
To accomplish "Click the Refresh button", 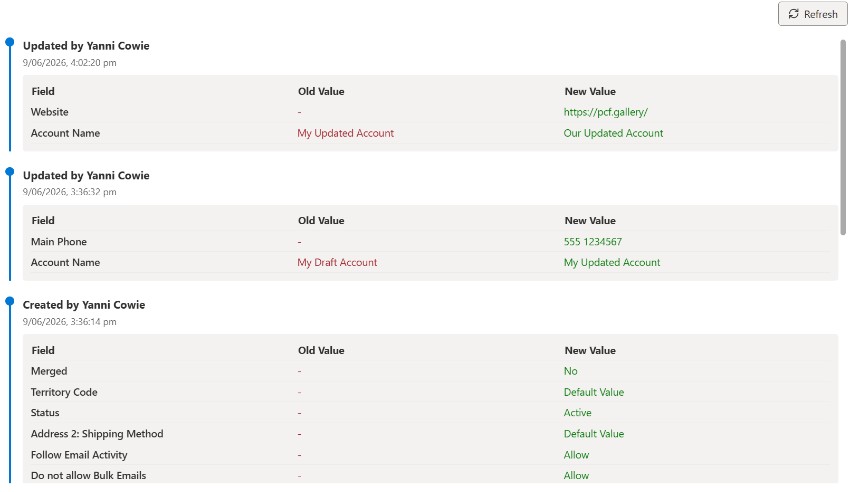I will pos(812,14).
